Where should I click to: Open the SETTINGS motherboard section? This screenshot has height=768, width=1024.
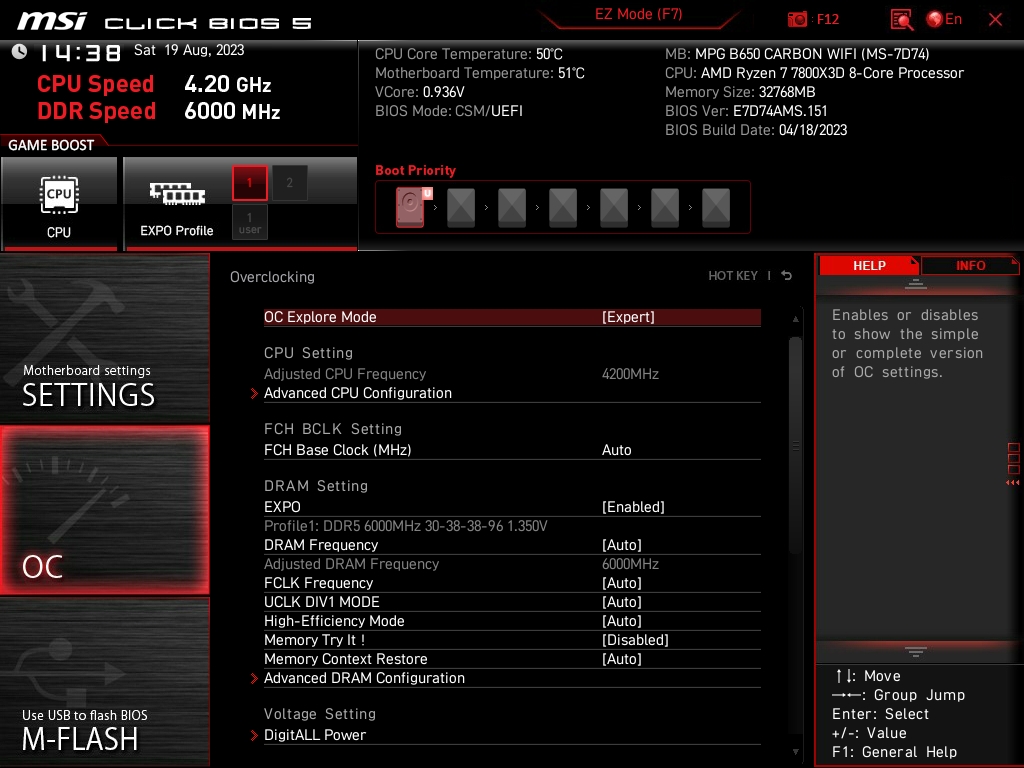(x=104, y=338)
